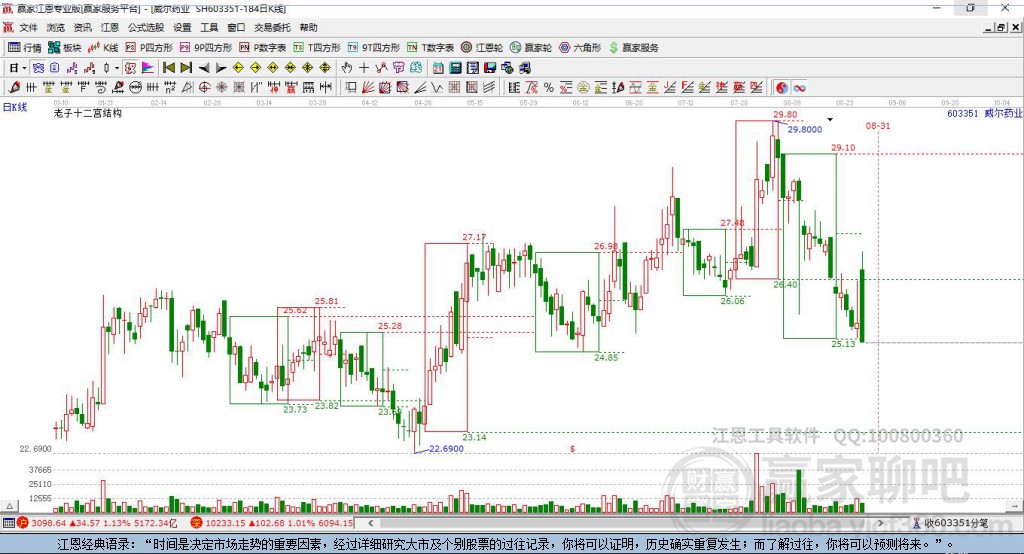The width and height of the screenshot is (1024, 554).
Task: Click the 板块 toolbar button
Action: tap(65, 48)
